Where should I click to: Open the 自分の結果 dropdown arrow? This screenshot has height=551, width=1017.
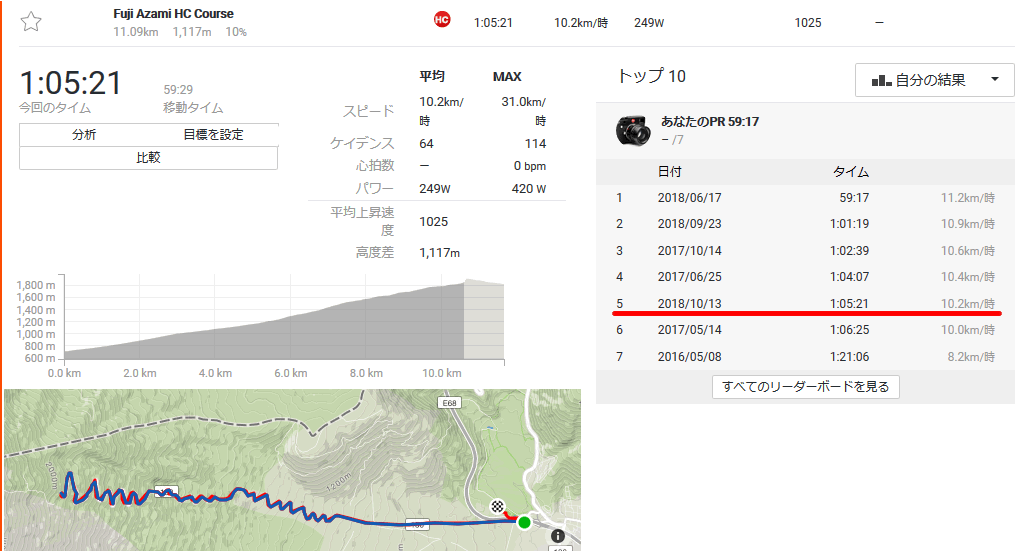pos(994,80)
